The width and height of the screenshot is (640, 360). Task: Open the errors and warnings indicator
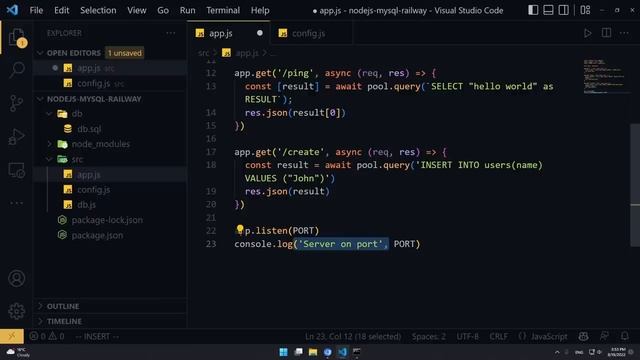tap(47, 336)
